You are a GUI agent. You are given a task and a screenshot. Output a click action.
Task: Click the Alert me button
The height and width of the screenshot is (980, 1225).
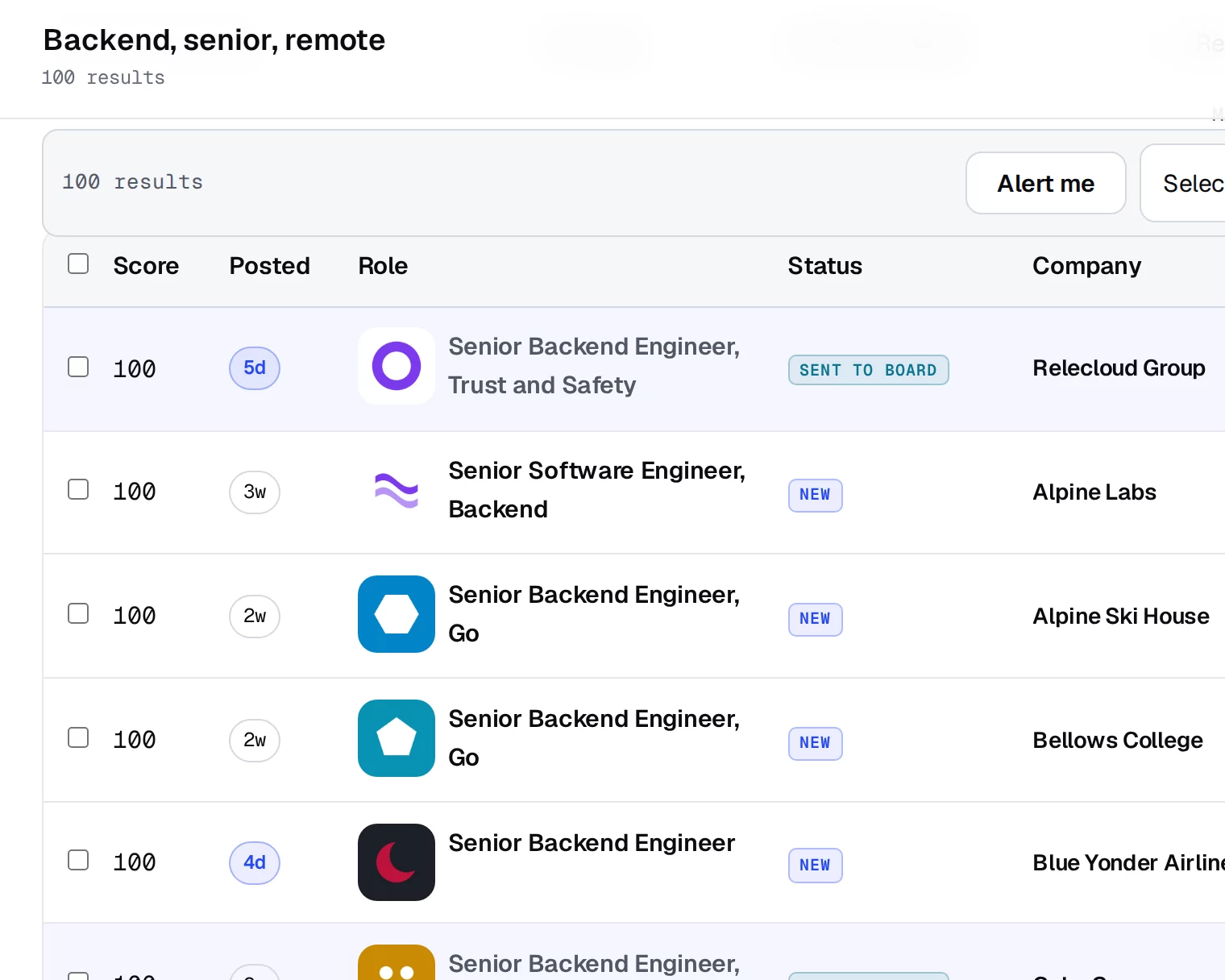(1046, 183)
